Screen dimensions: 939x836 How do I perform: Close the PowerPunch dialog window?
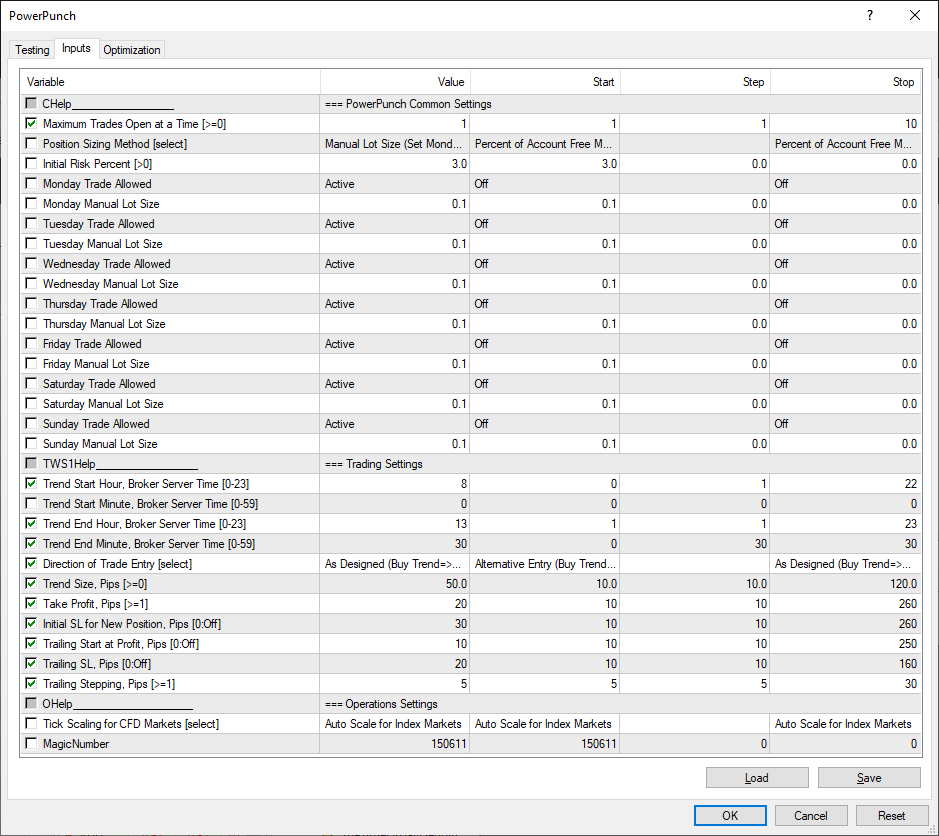[x=914, y=15]
